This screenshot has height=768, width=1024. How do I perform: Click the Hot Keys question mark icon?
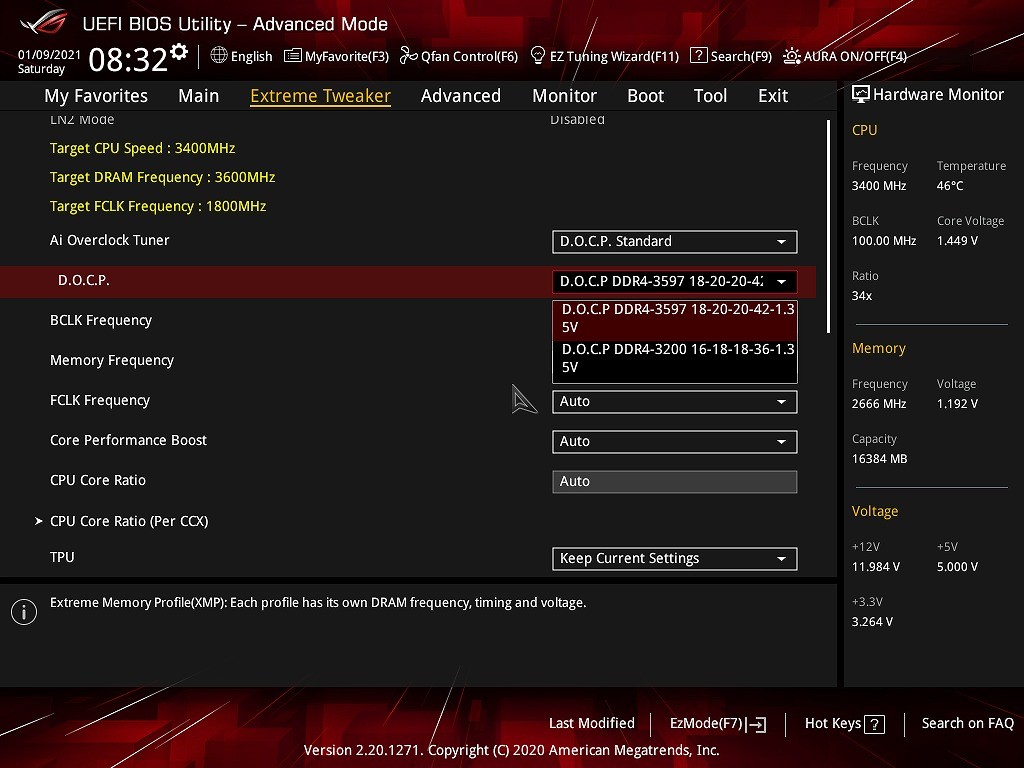(874, 724)
